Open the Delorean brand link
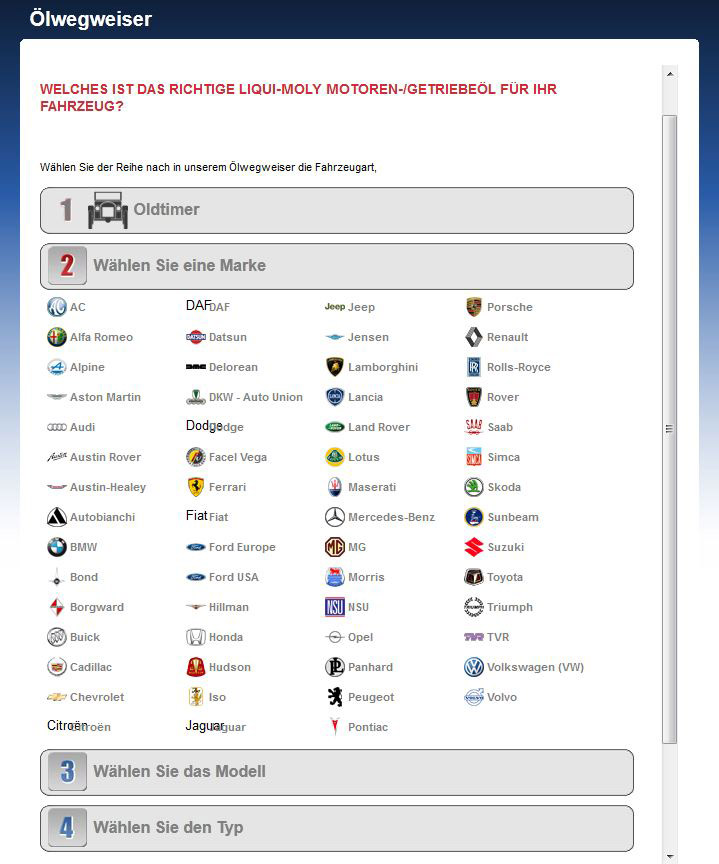Screen dimensions: 719x864 point(233,367)
